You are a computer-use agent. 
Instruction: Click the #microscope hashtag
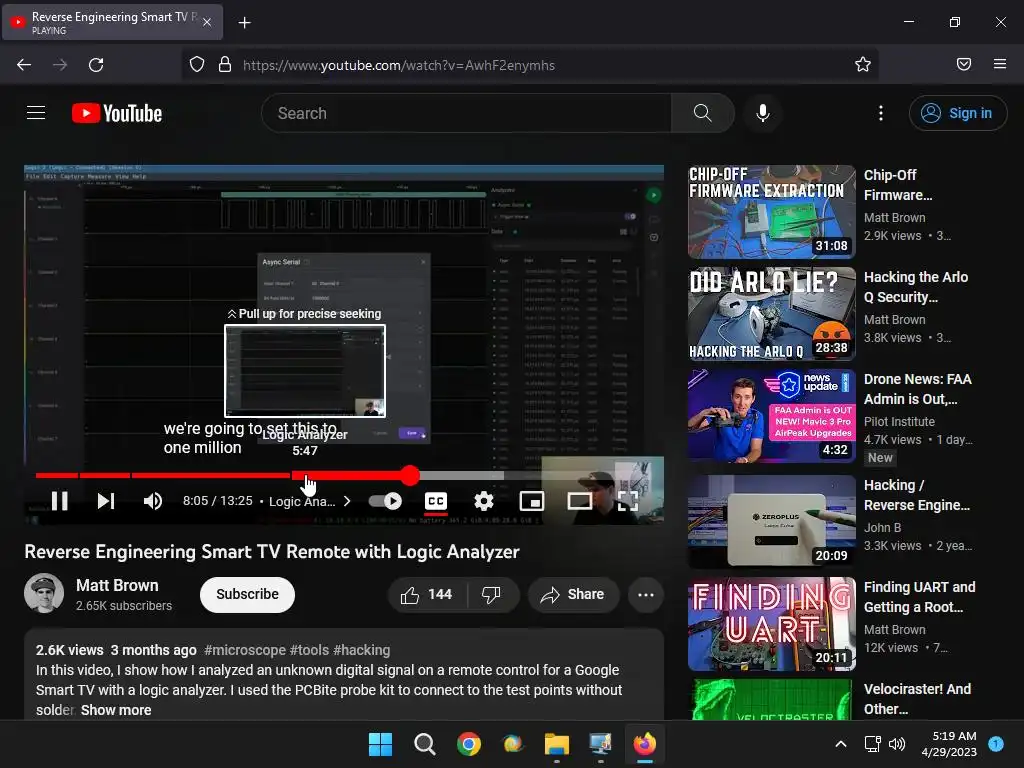tap(245, 650)
